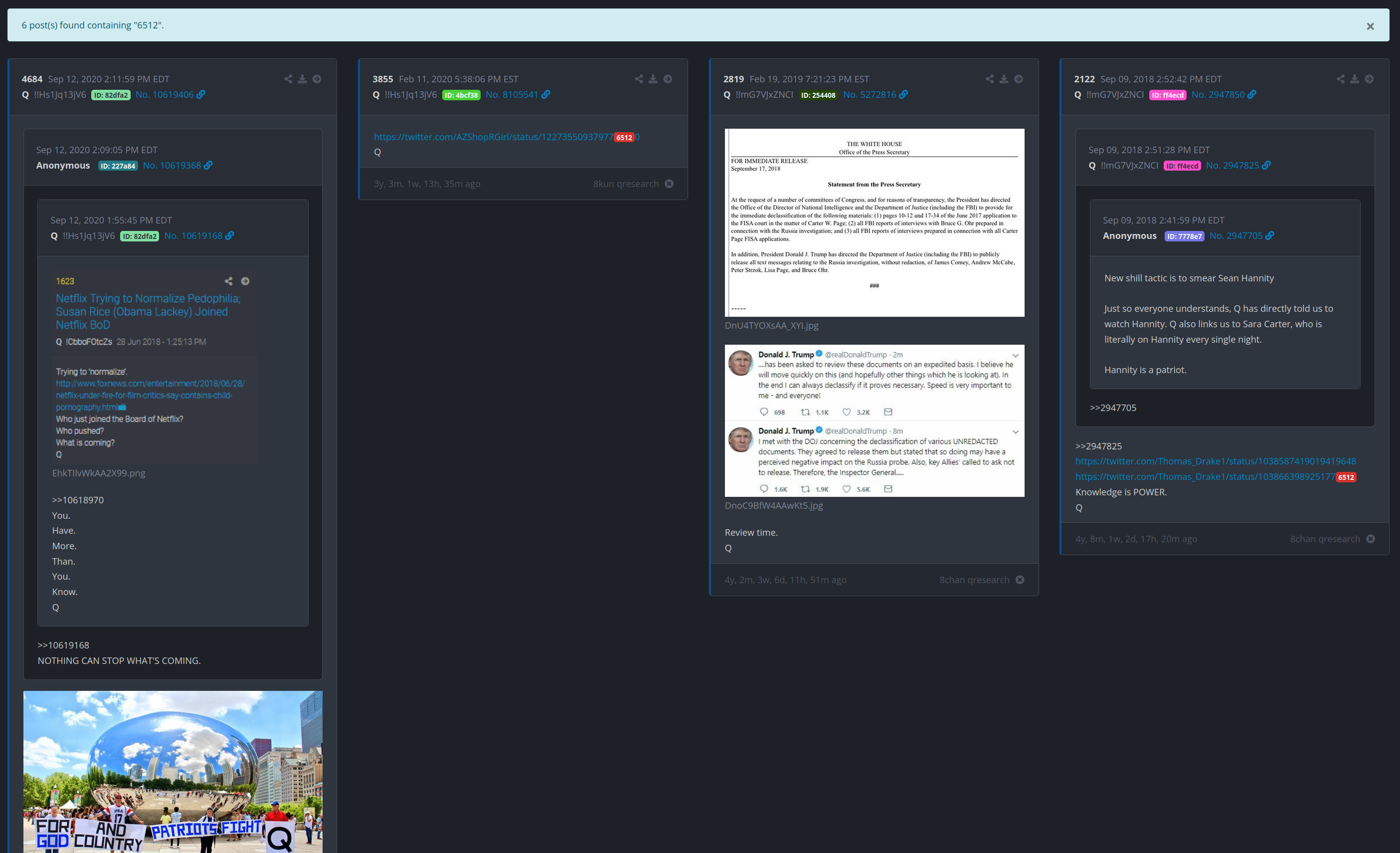Click timestamp '3y, 3m, 1w, 13h, 35m ago'
The image size is (1400, 853).
pos(427,184)
